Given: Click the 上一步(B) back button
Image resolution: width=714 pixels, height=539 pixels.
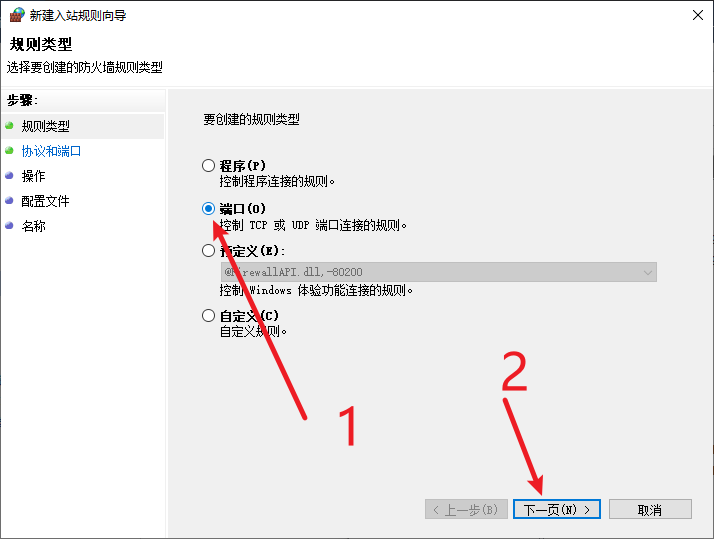Looking at the screenshot, I should coord(466,509).
